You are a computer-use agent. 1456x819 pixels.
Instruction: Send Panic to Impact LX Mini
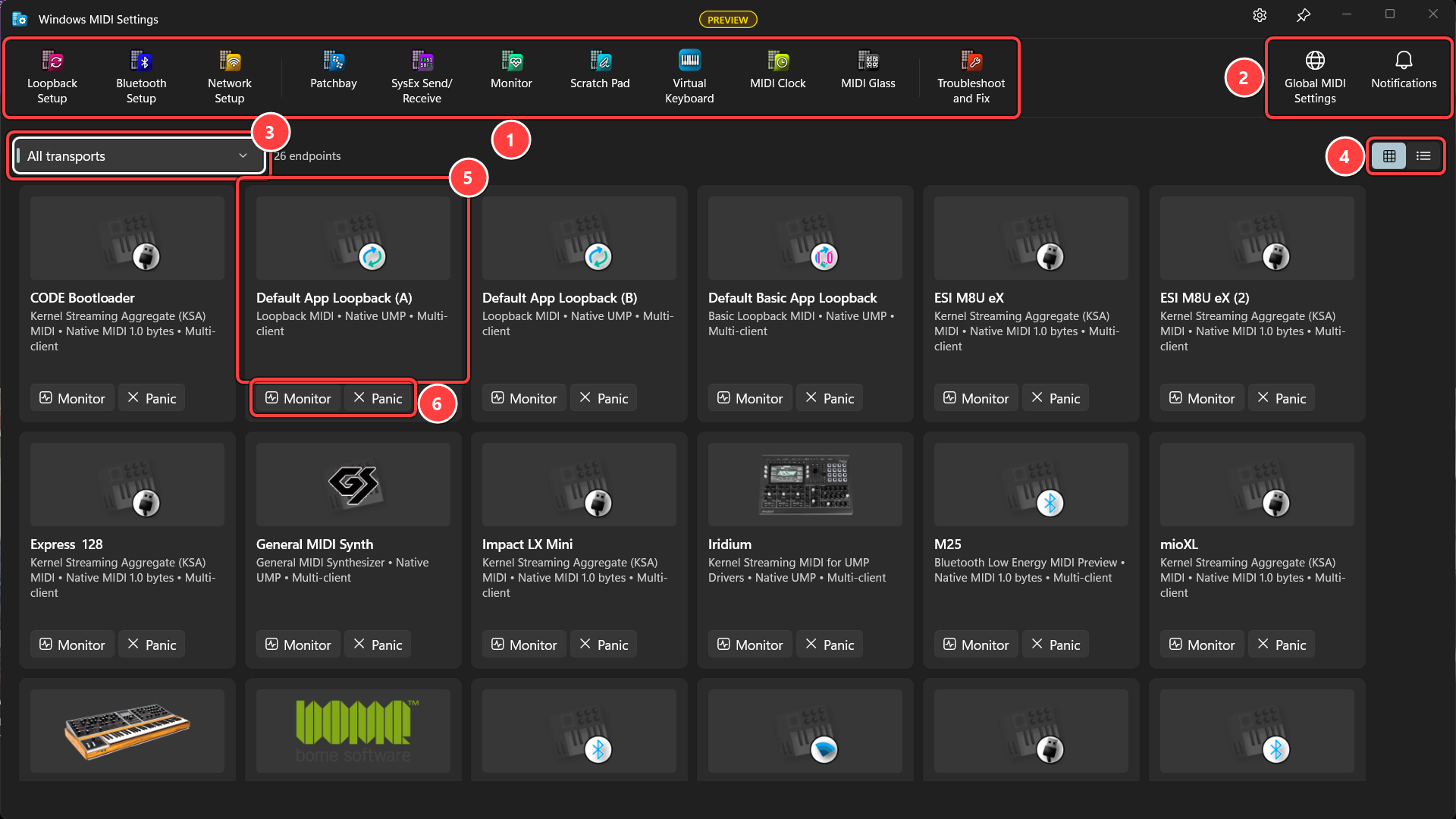[x=604, y=645]
